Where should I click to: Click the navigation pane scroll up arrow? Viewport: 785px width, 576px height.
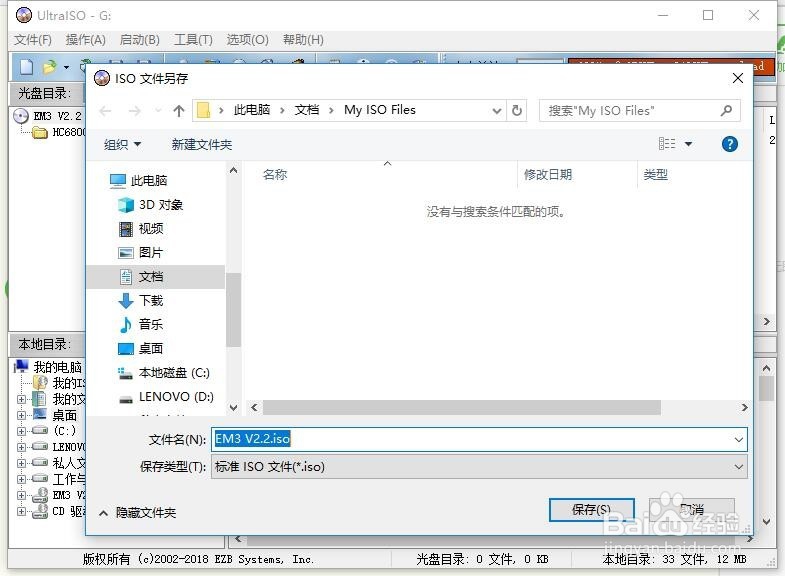point(233,170)
